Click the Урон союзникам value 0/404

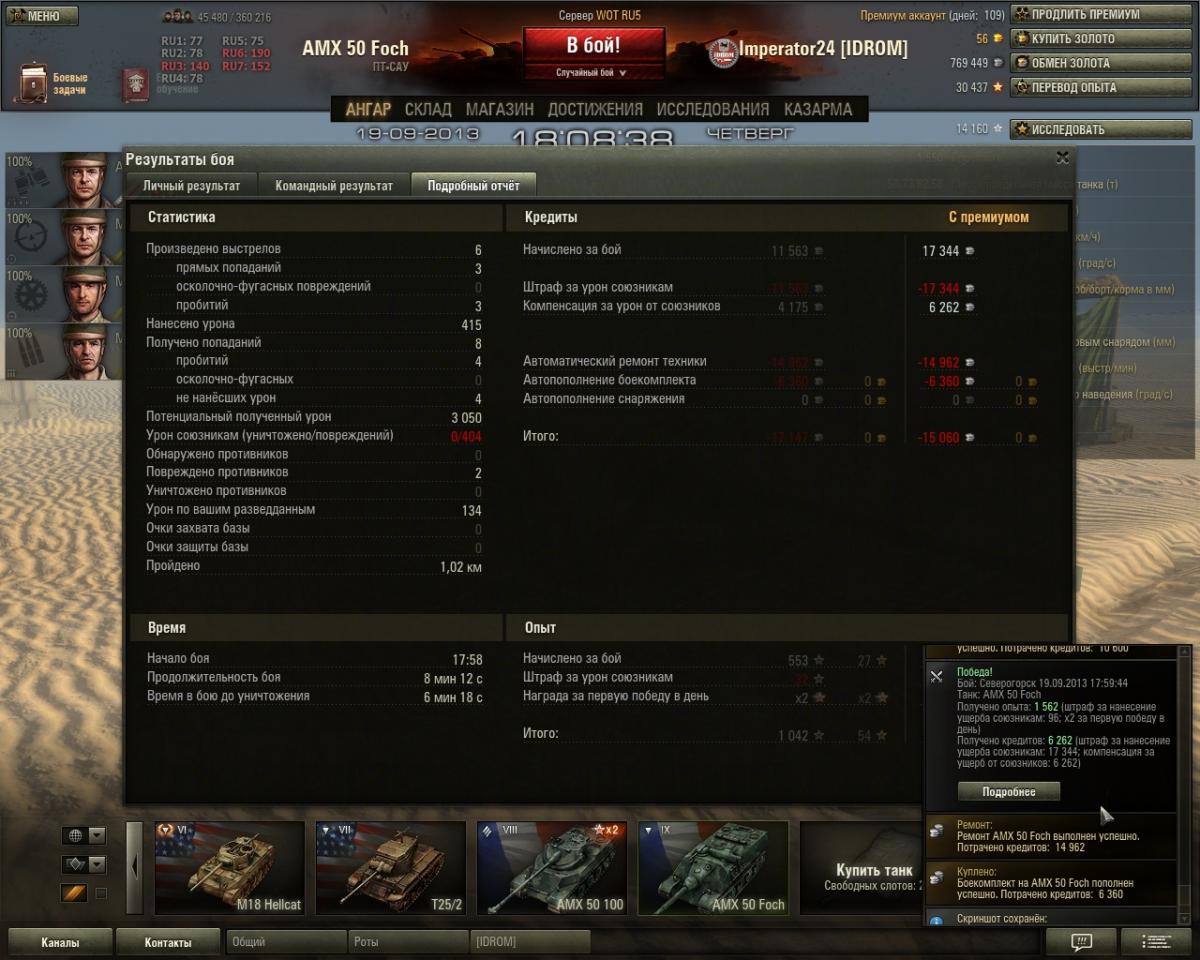[465, 436]
